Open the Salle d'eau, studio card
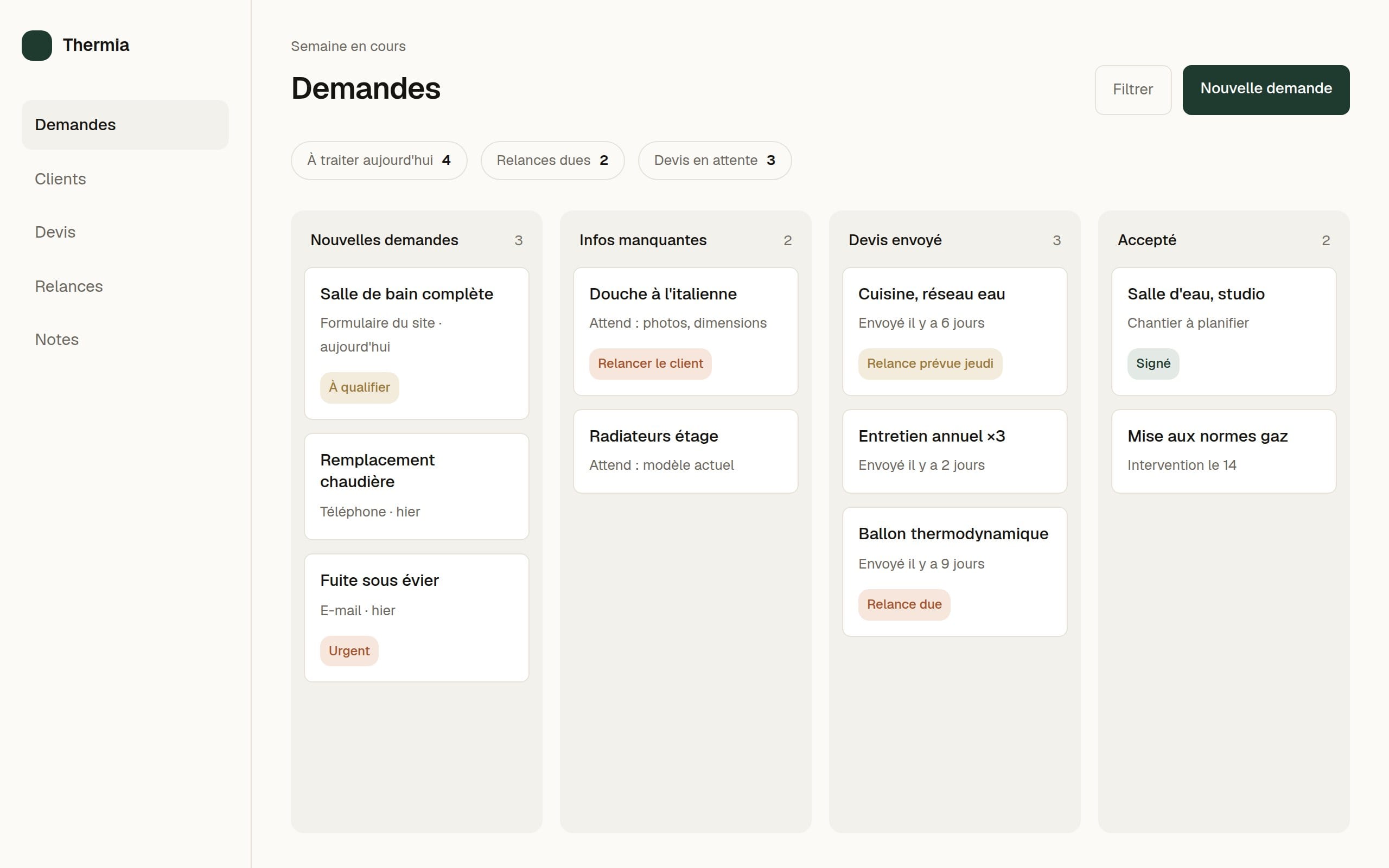The image size is (1389, 868). [x=1224, y=331]
